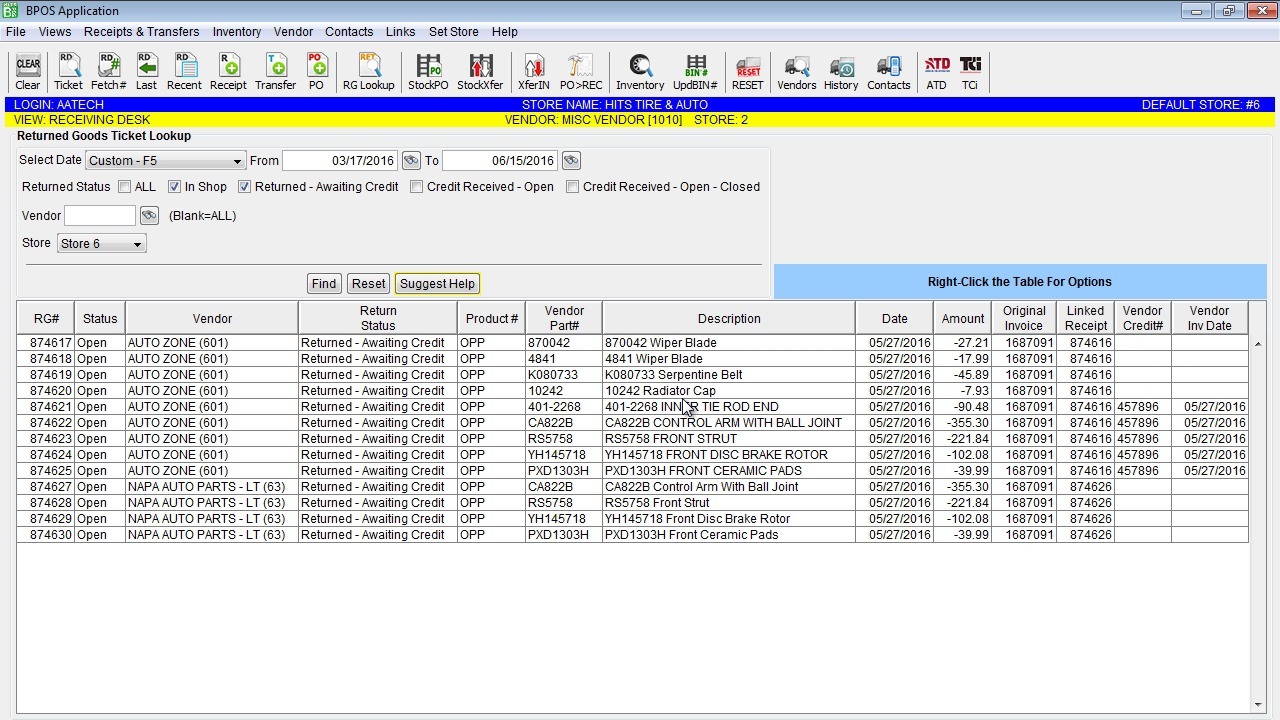Go to the Last receipt
The width and height of the screenshot is (1280, 720).
146,72
